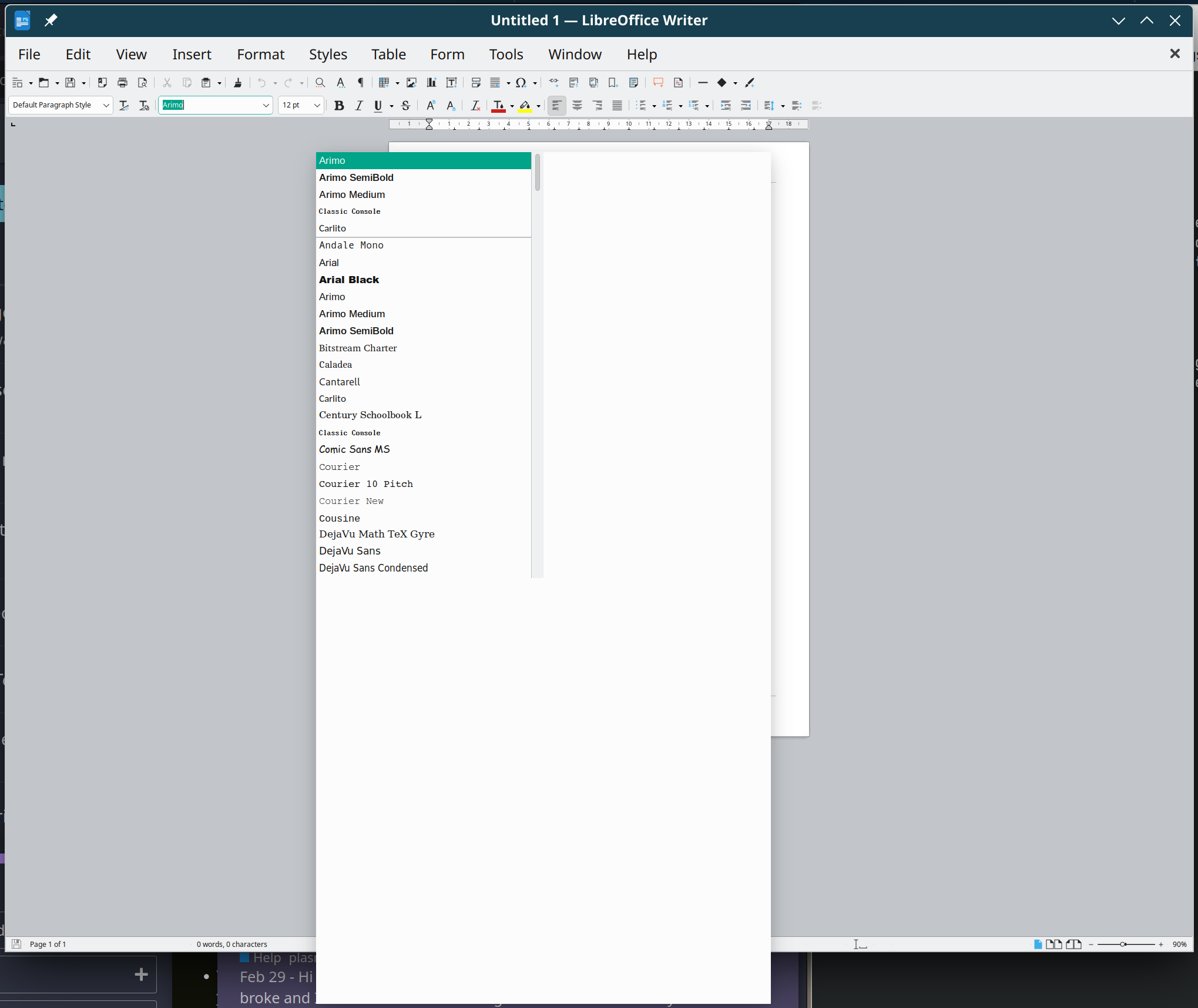Click the Decrease Indent icon
1198x1008 pixels.
coord(746,106)
